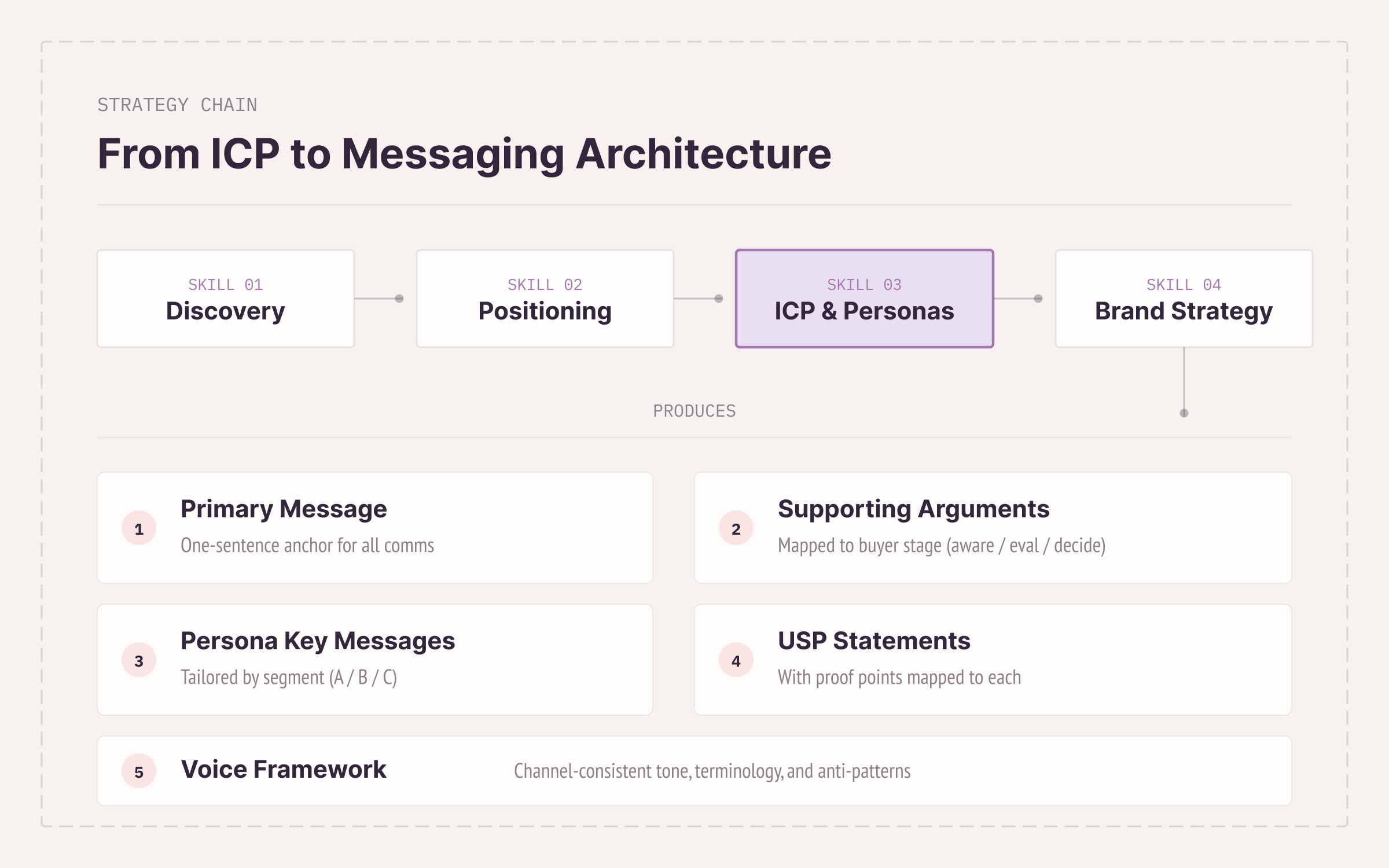
Task: Click the From ICP to Messaging Architecture title
Action: (x=464, y=154)
